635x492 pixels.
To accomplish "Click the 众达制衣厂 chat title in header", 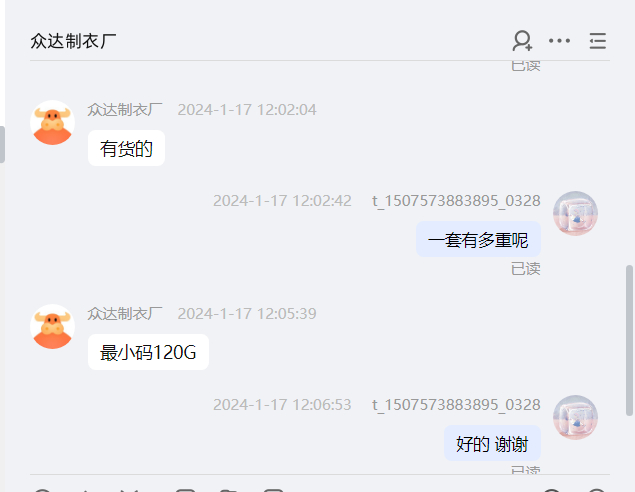I will coord(73,41).
